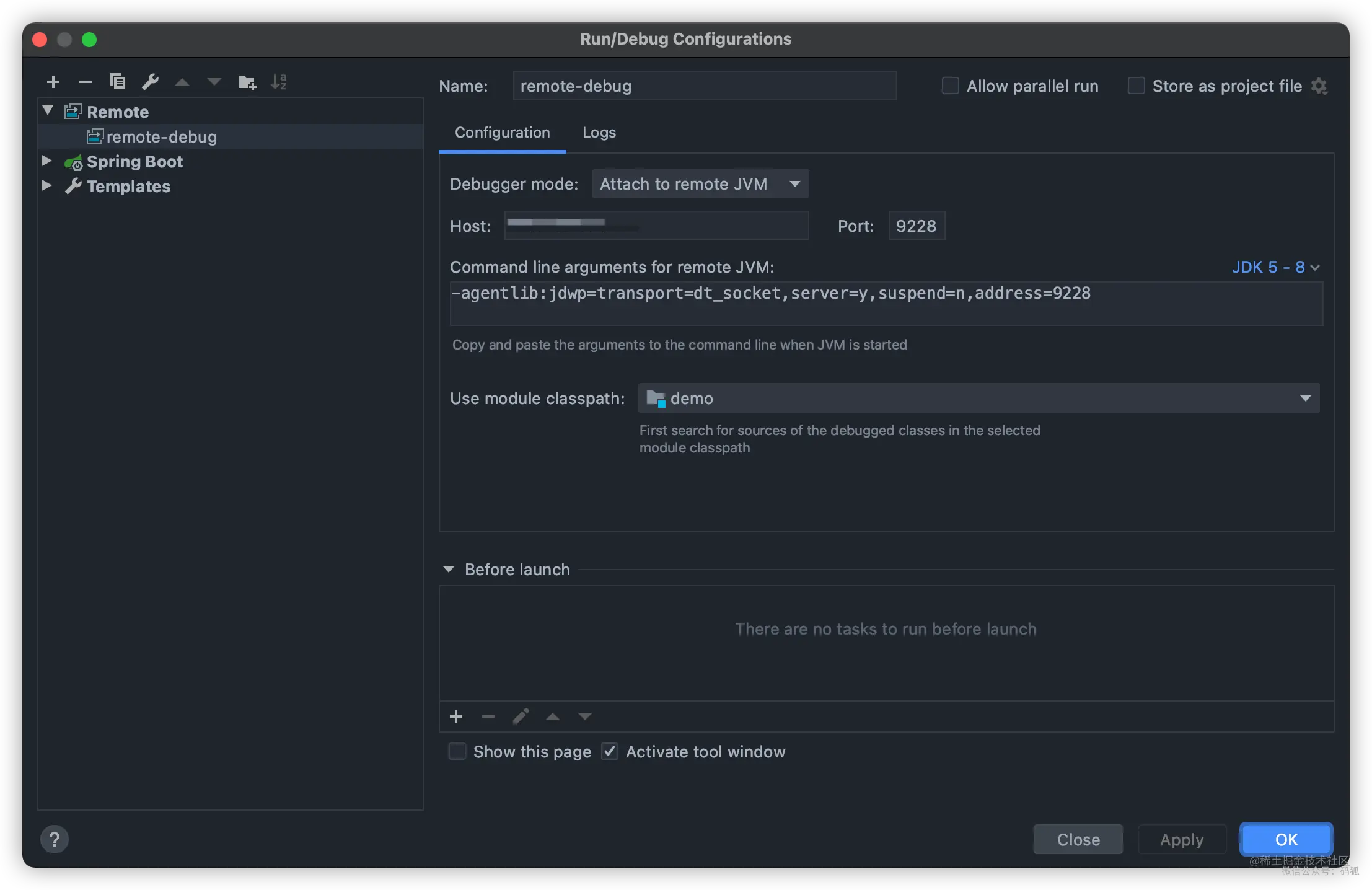Move the configuration down in the list toolbar
1372x890 pixels.
pos(214,82)
